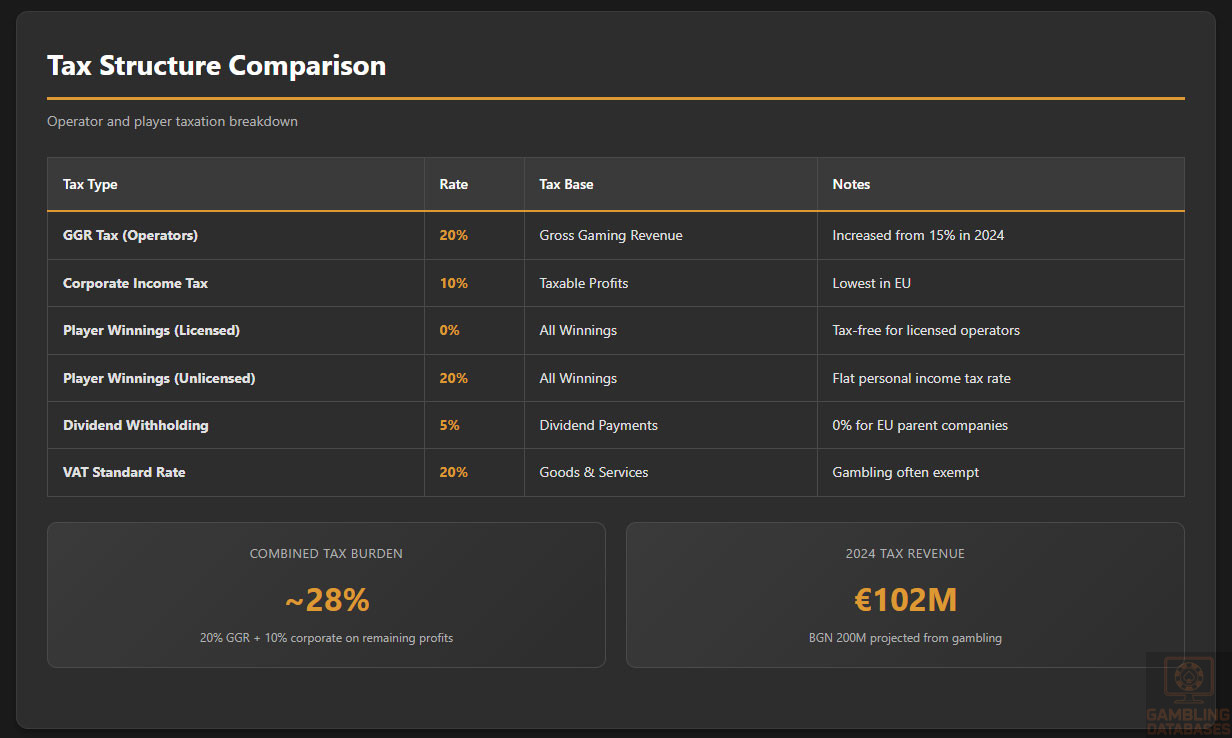Select the Notes column header

pos(851,184)
